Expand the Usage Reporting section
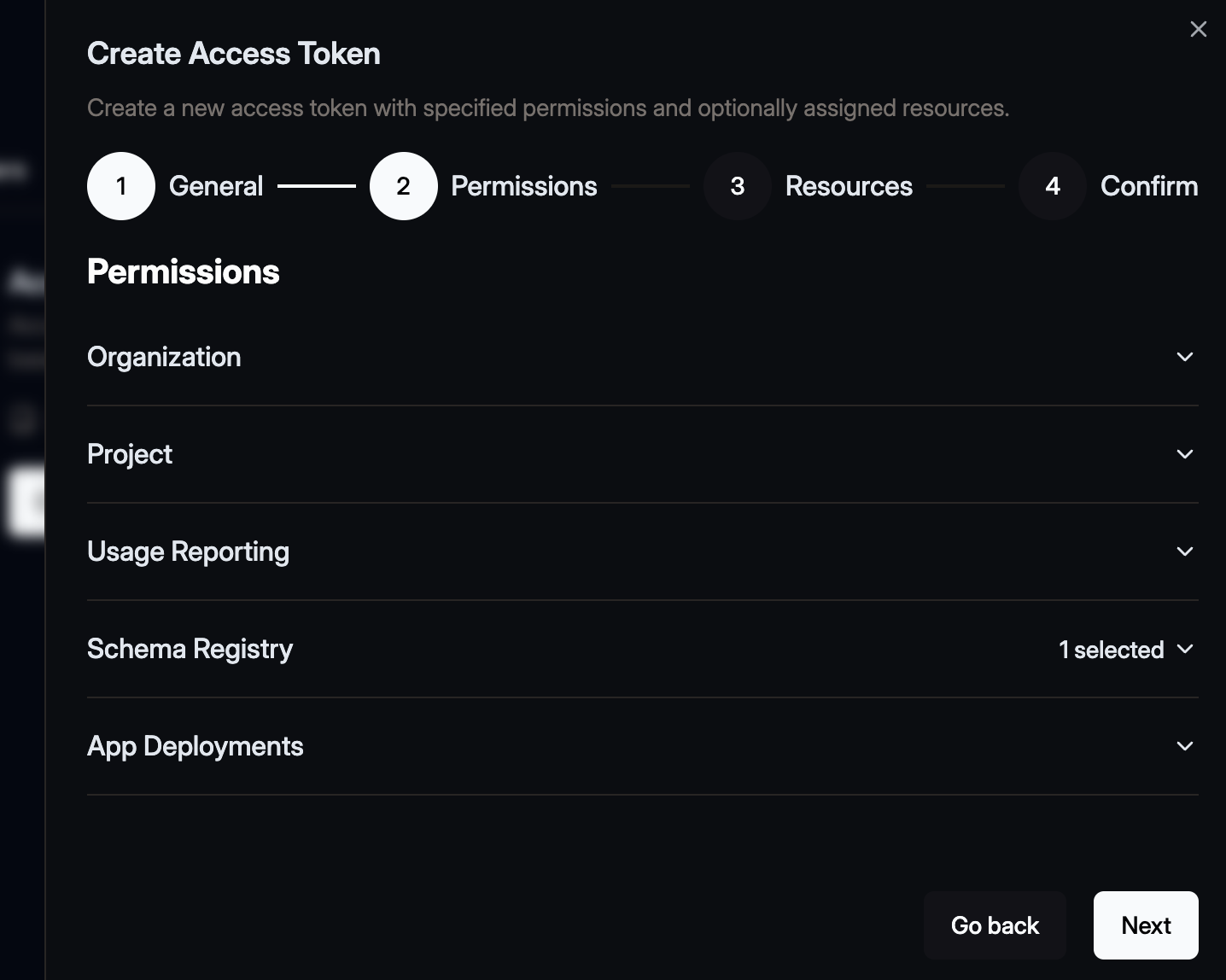The image size is (1226, 980). coord(1184,551)
